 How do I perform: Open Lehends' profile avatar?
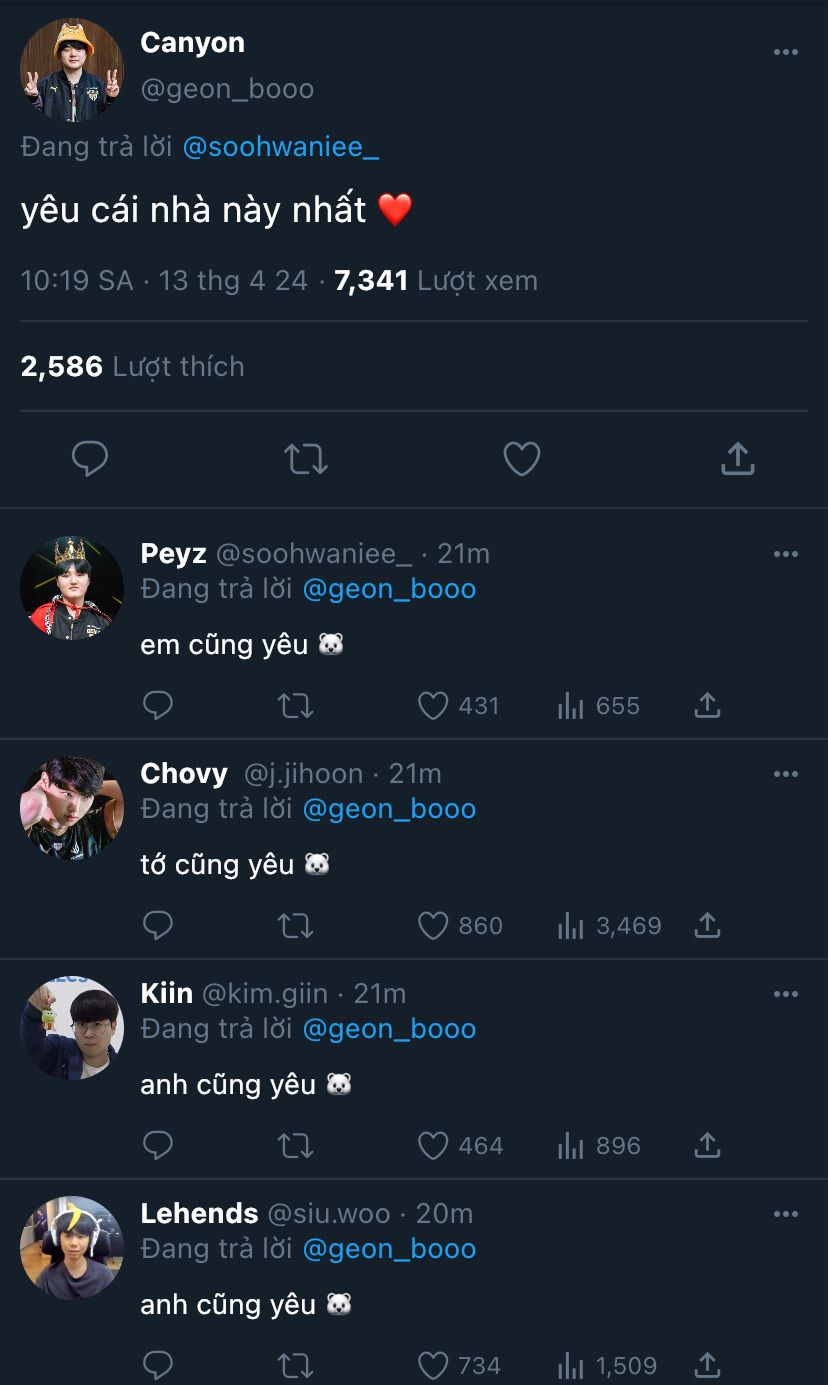(72, 1248)
